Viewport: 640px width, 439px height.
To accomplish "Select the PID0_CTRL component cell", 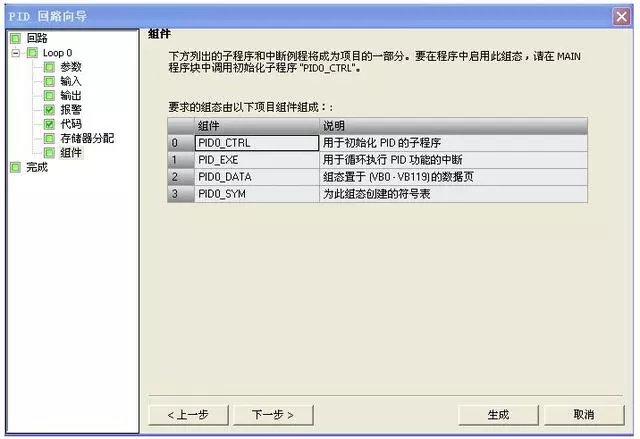I will (x=255, y=143).
